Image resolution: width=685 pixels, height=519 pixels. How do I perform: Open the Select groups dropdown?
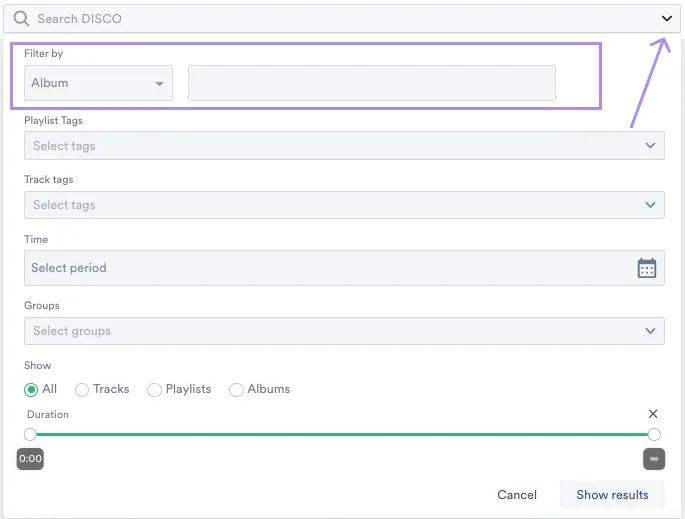(x=344, y=331)
